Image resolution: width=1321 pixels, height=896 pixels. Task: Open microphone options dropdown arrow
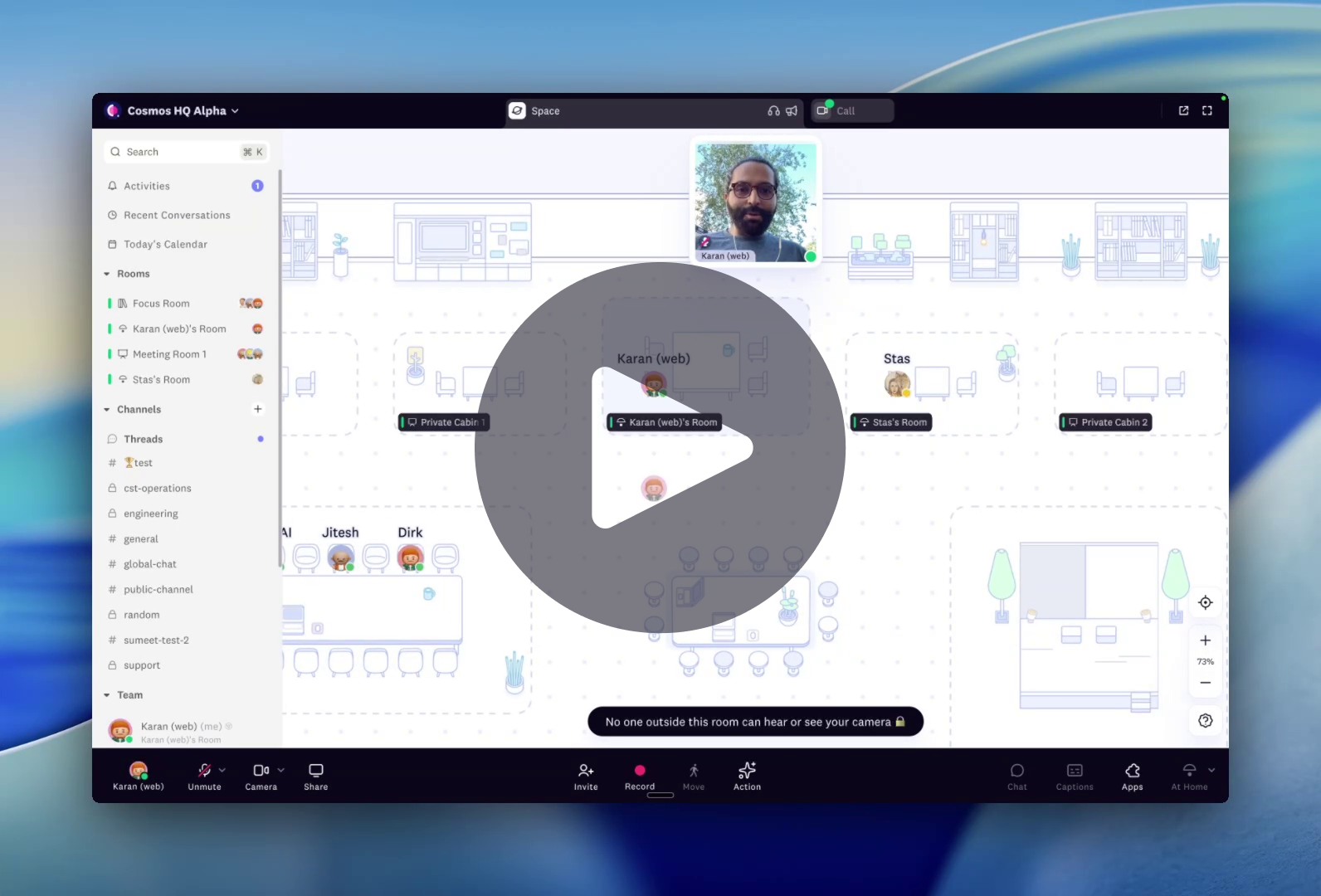click(222, 770)
